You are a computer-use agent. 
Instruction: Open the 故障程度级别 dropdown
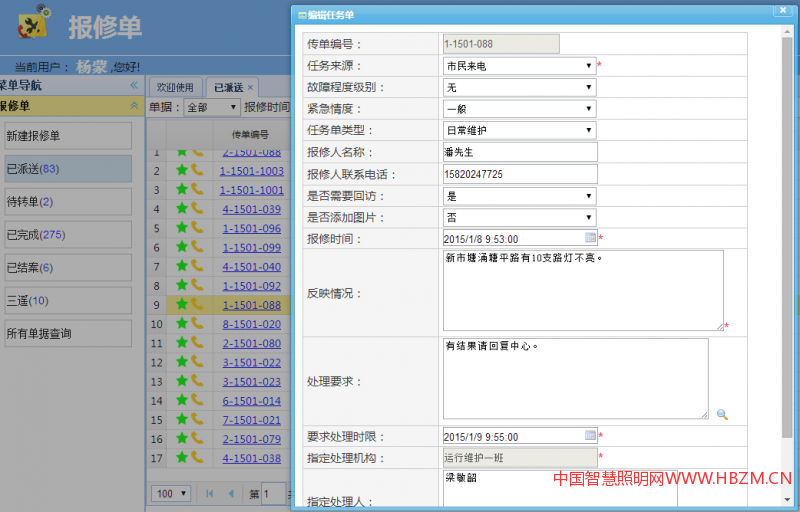[x=519, y=87]
